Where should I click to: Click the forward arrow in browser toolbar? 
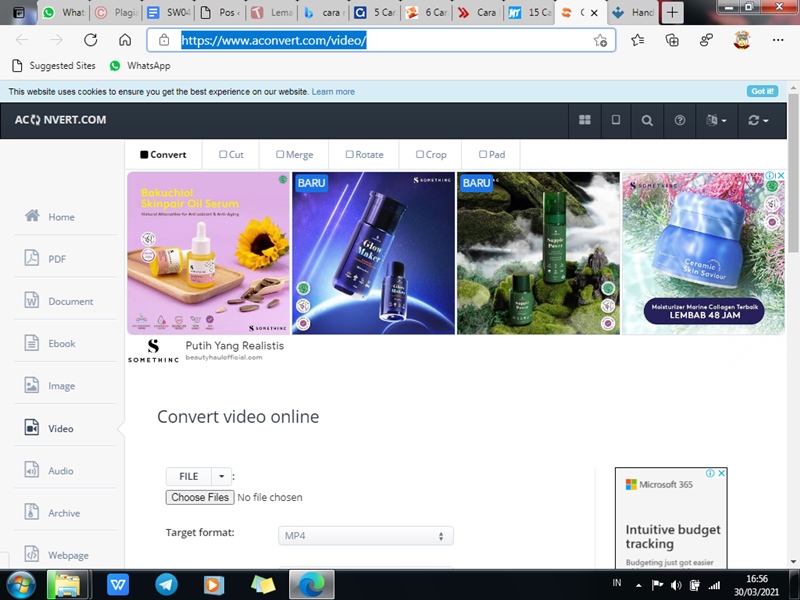(56, 40)
